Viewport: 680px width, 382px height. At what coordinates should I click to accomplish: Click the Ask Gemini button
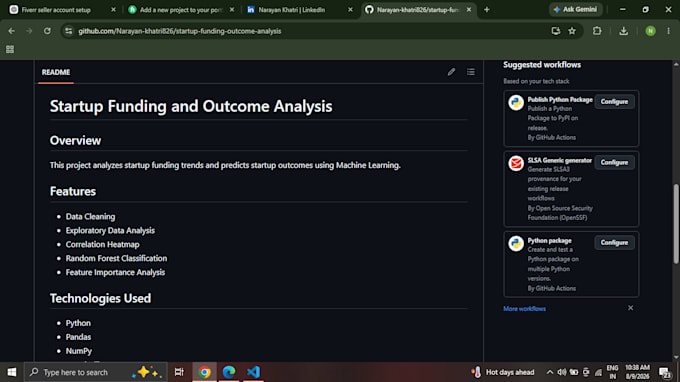point(575,10)
